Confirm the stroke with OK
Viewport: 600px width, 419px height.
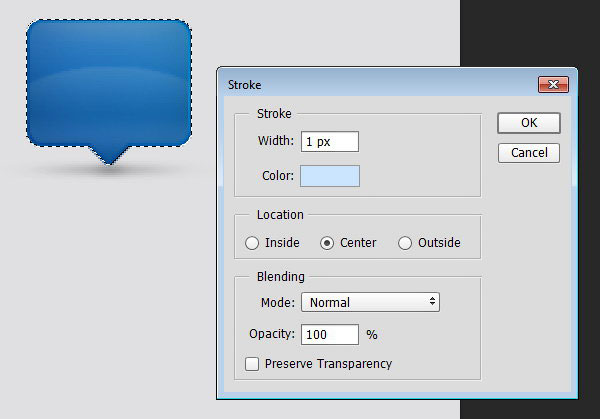click(529, 123)
